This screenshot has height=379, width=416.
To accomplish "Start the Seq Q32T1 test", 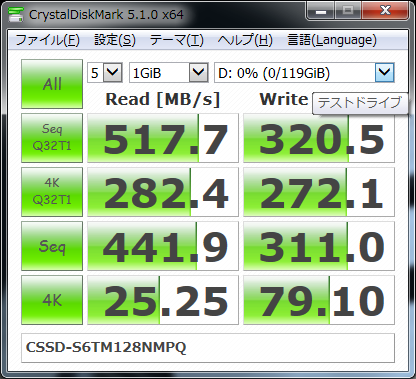I will [52, 138].
